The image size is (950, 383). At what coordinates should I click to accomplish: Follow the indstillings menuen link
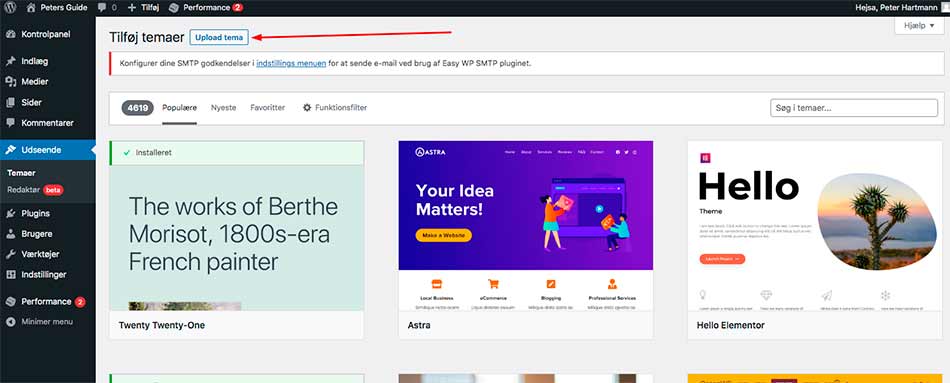point(291,63)
